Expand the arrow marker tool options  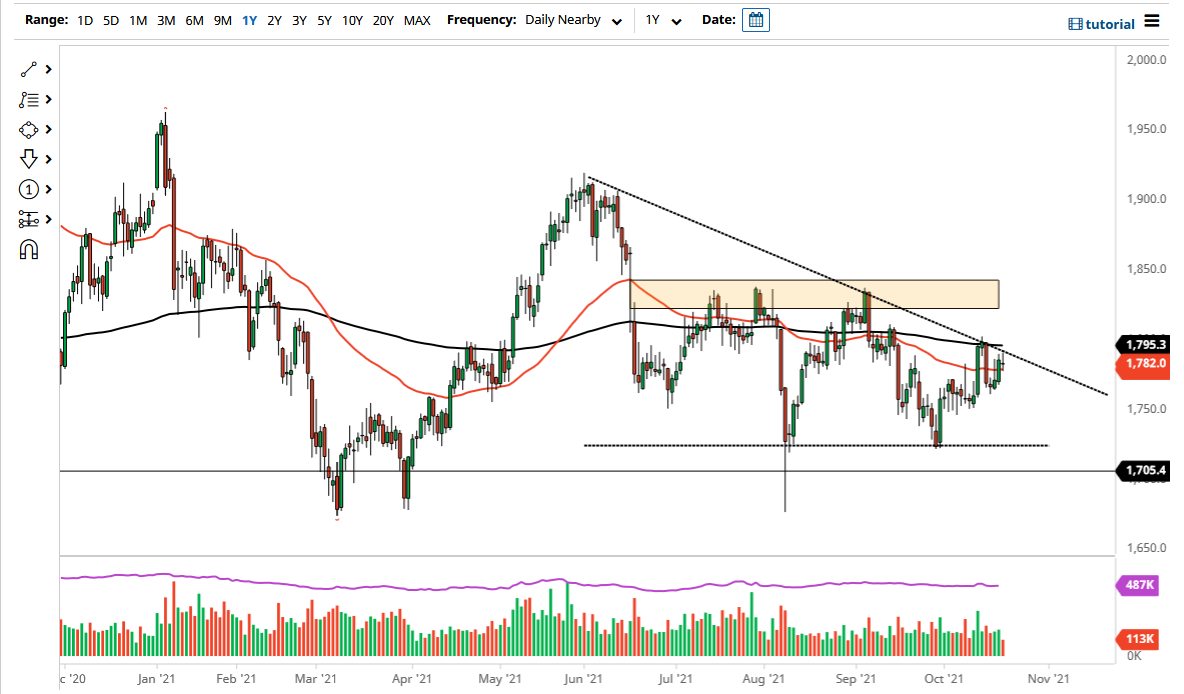point(48,159)
